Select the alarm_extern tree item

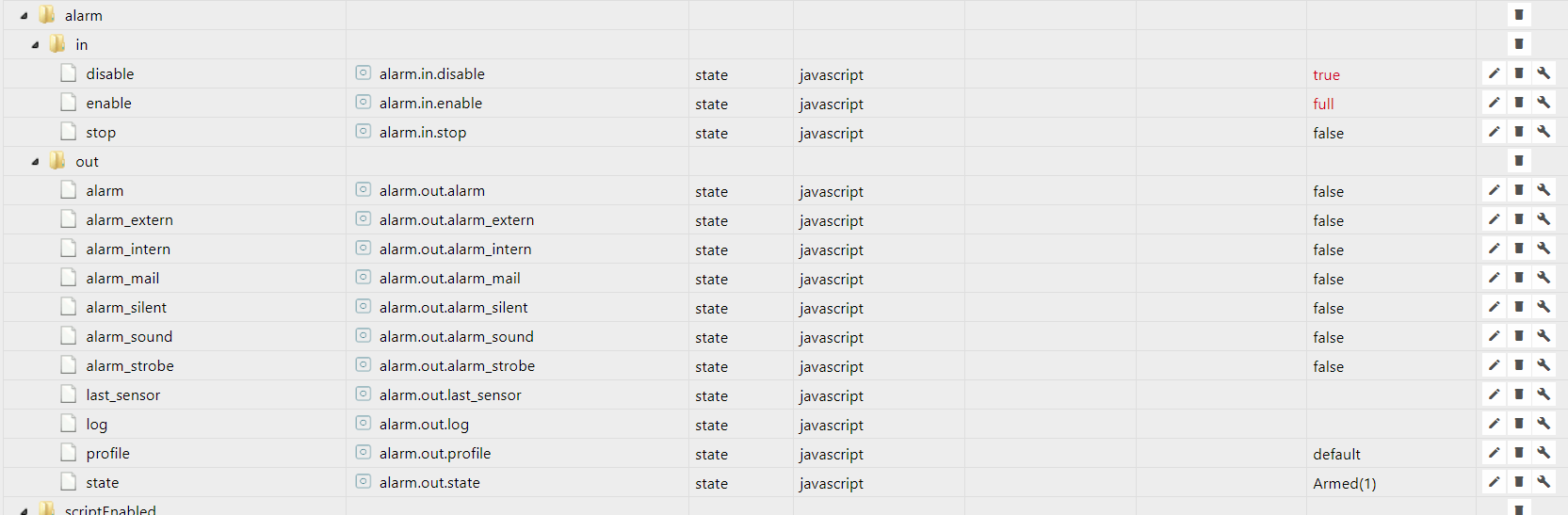[129, 220]
